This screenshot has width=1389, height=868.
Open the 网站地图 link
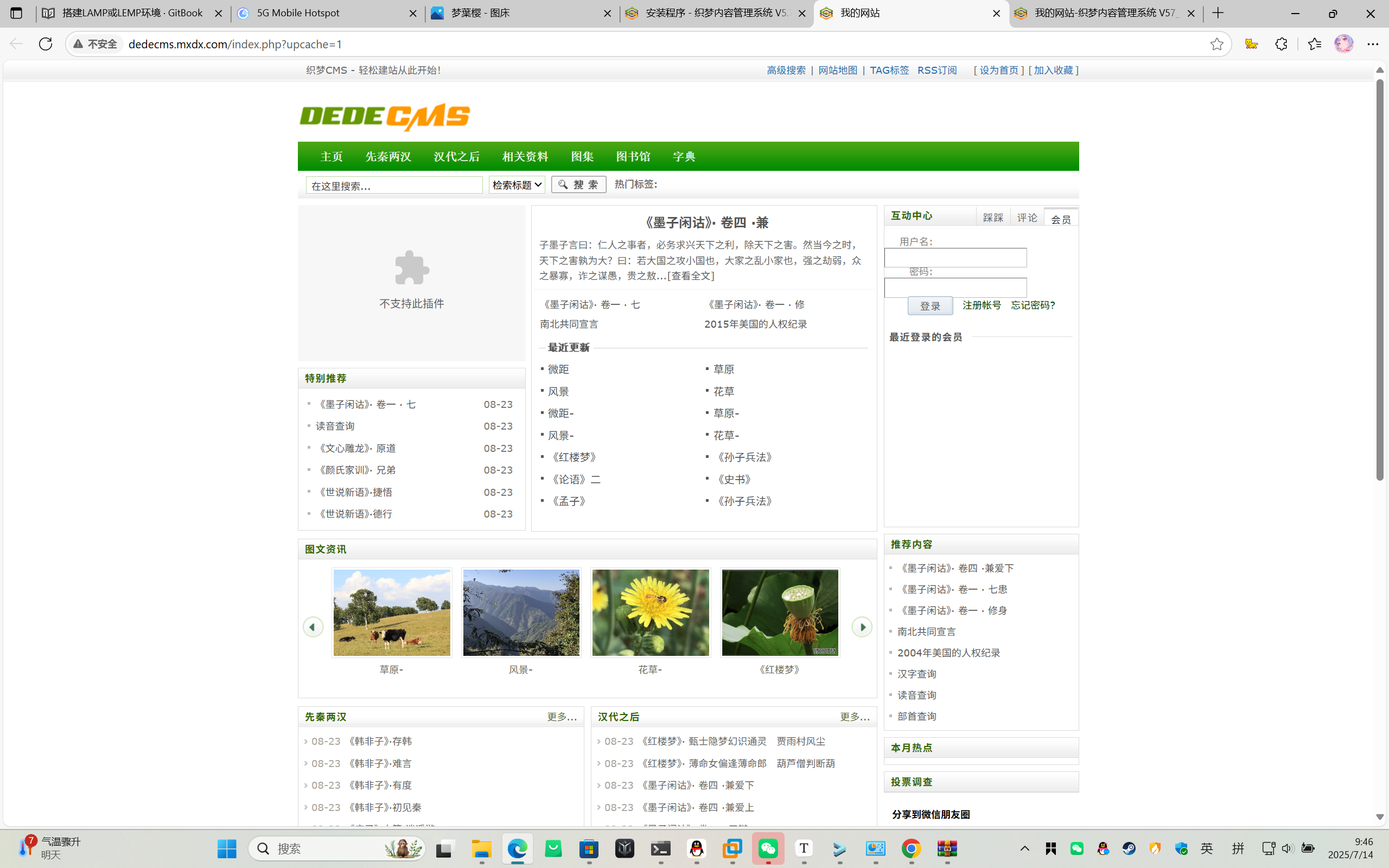[x=837, y=70]
